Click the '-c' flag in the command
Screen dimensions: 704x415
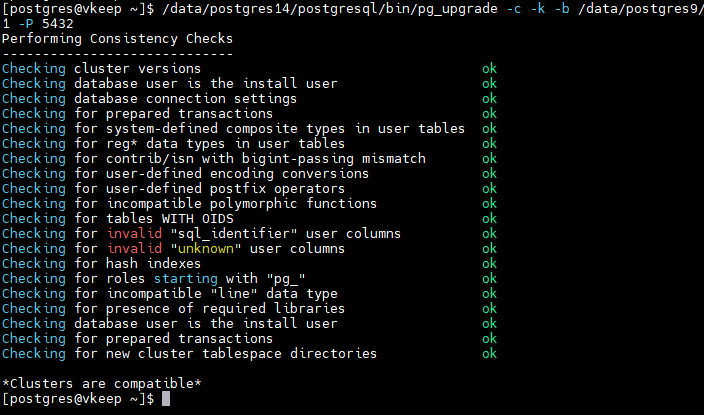[x=514, y=9]
